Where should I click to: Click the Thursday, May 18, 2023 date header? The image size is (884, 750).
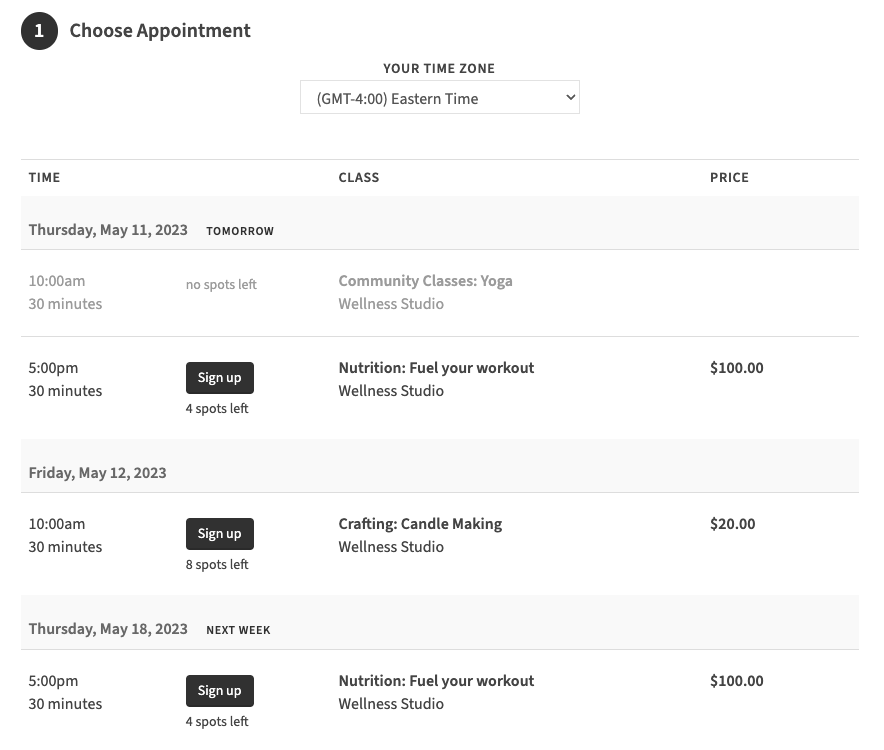pos(108,629)
